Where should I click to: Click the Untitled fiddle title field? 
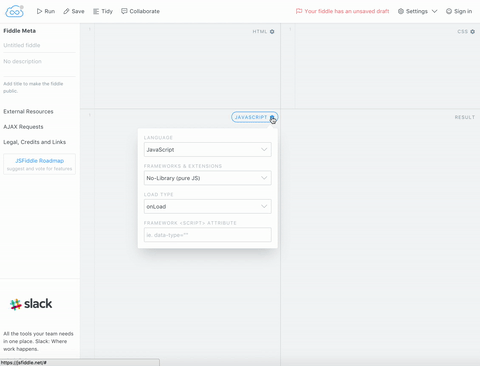coord(39,45)
